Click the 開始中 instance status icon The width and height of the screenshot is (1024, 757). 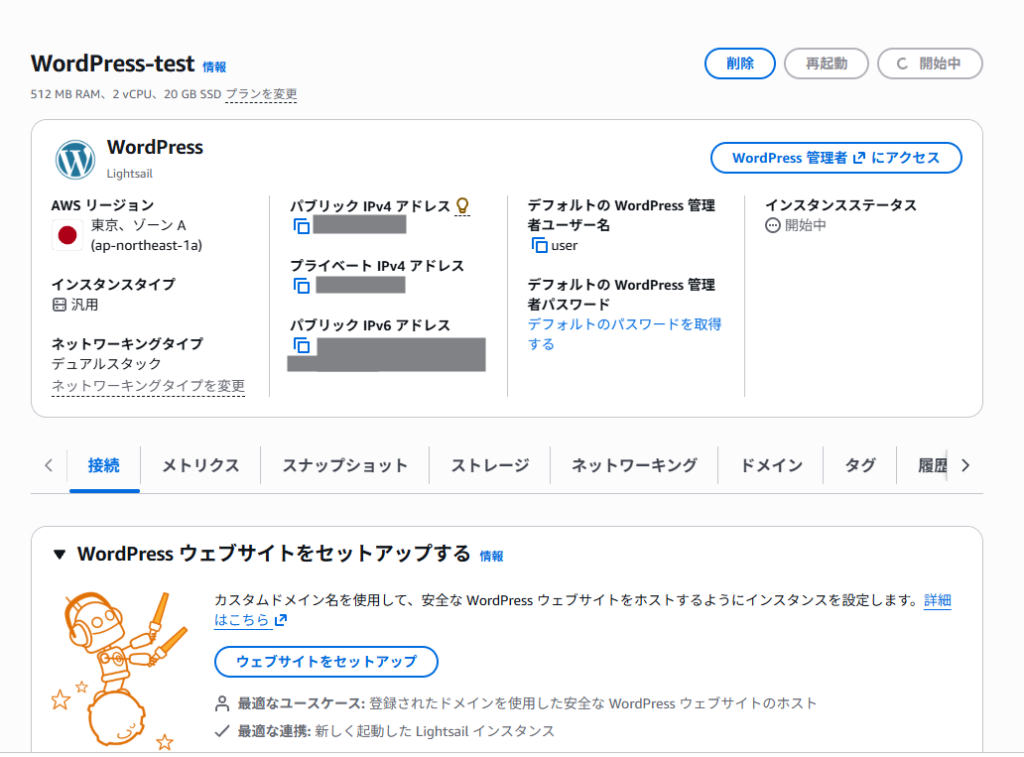pos(773,225)
